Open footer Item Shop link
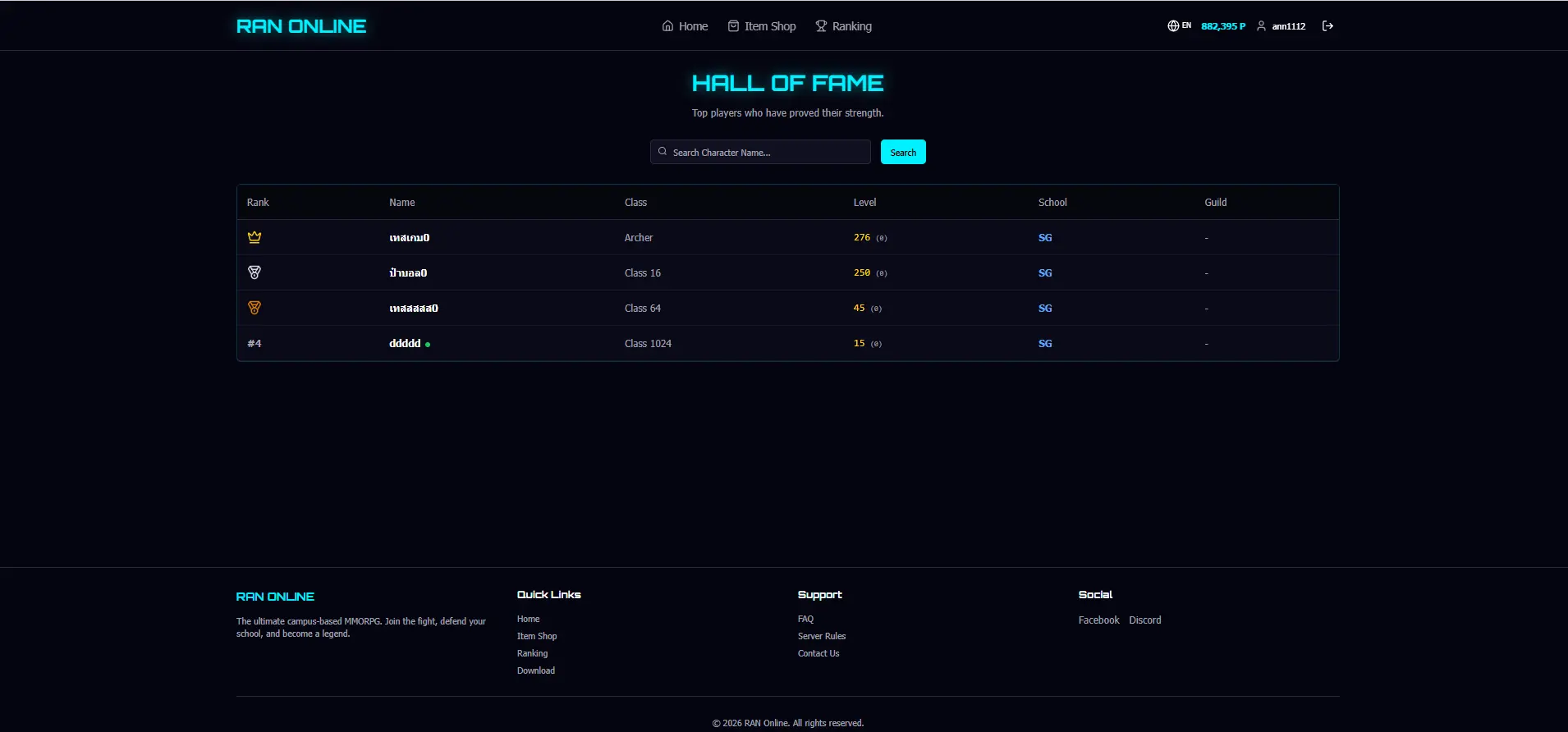Screen dimensions: 1568x732 (537, 636)
